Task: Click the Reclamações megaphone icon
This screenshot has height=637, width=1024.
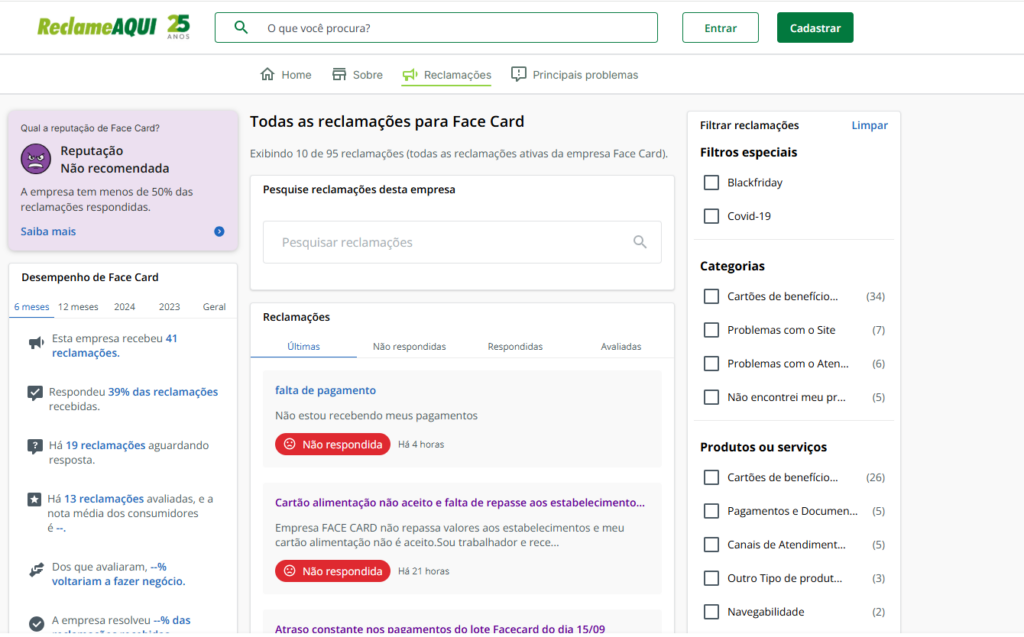Action: coord(409,74)
